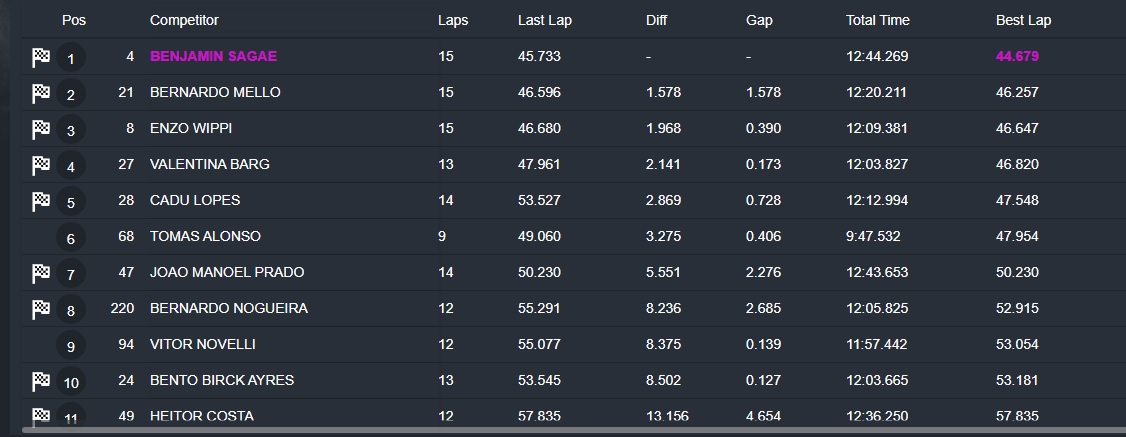
Task: Click the checkered flag for Bernardo Mello
Action: 41,93
